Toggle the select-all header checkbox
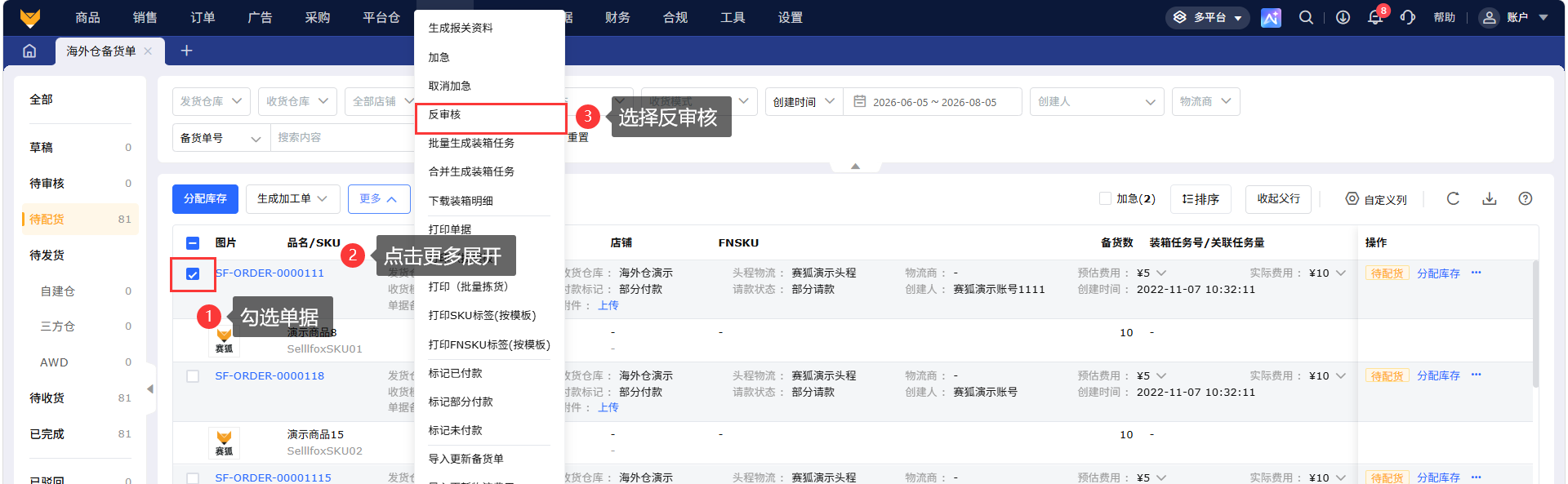Screen dimensions: 1568x484 click(193, 242)
